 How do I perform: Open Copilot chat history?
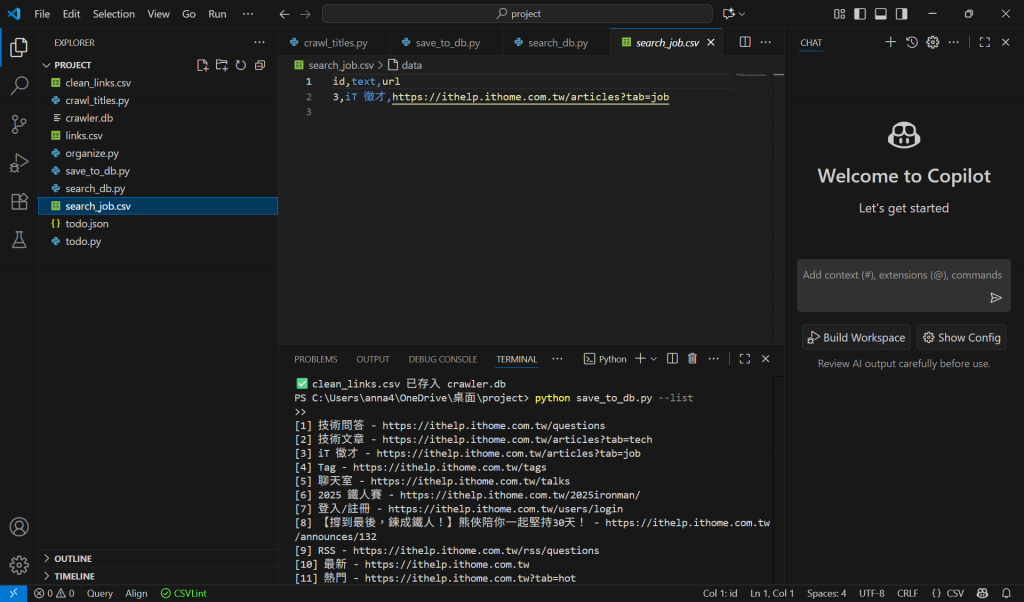tap(912, 43)
